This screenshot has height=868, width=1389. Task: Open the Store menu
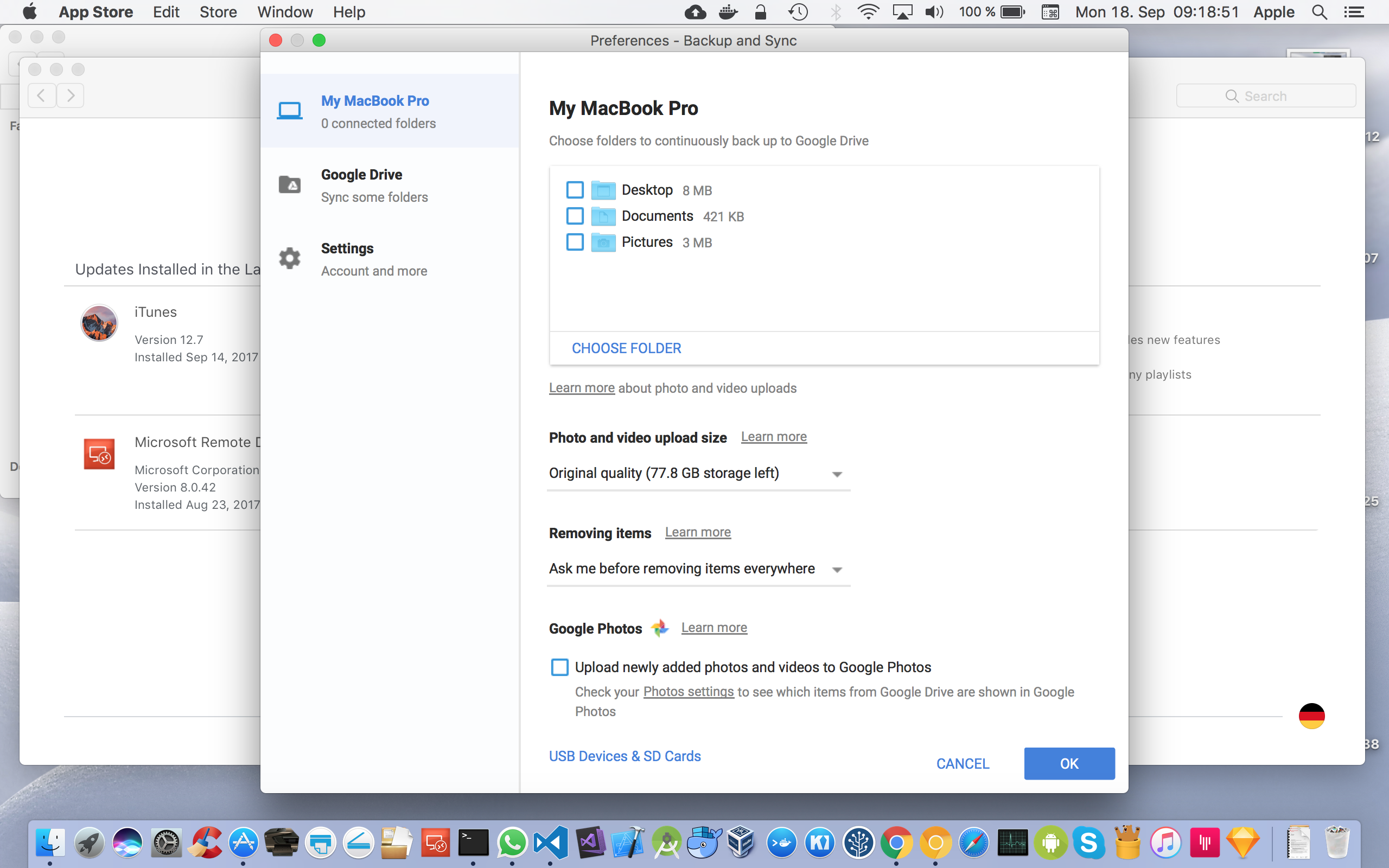tap(218, 11)
